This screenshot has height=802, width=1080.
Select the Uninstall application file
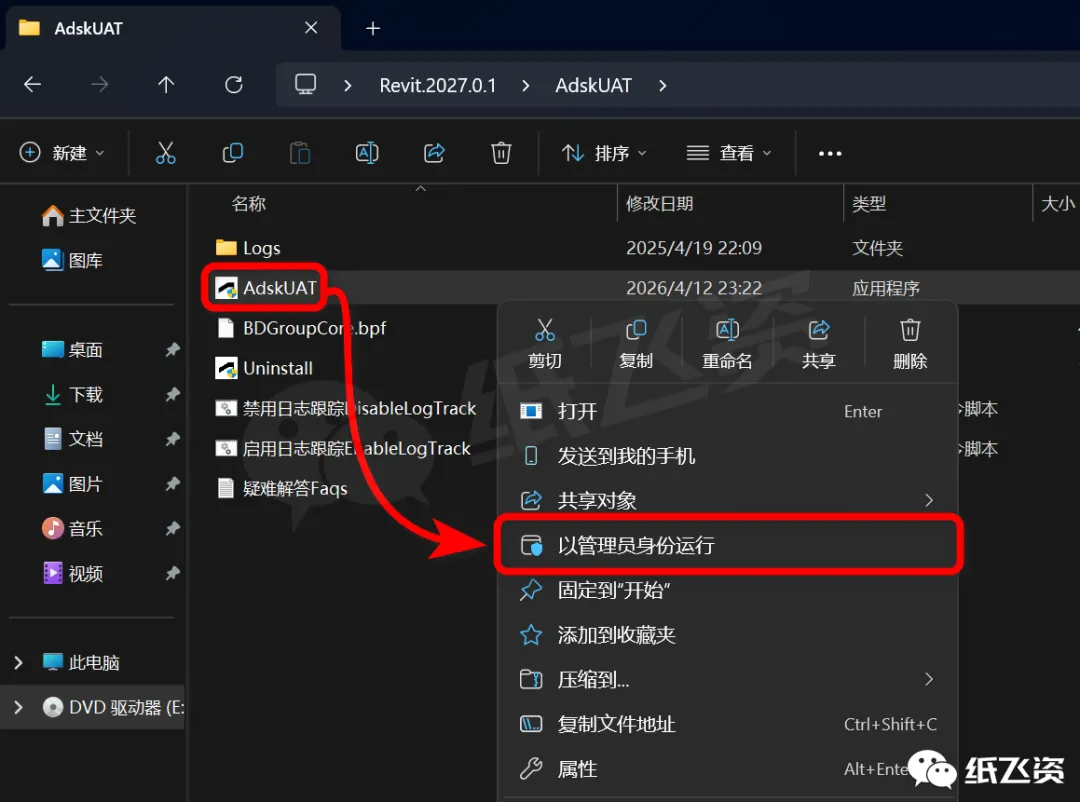point(264,368)
